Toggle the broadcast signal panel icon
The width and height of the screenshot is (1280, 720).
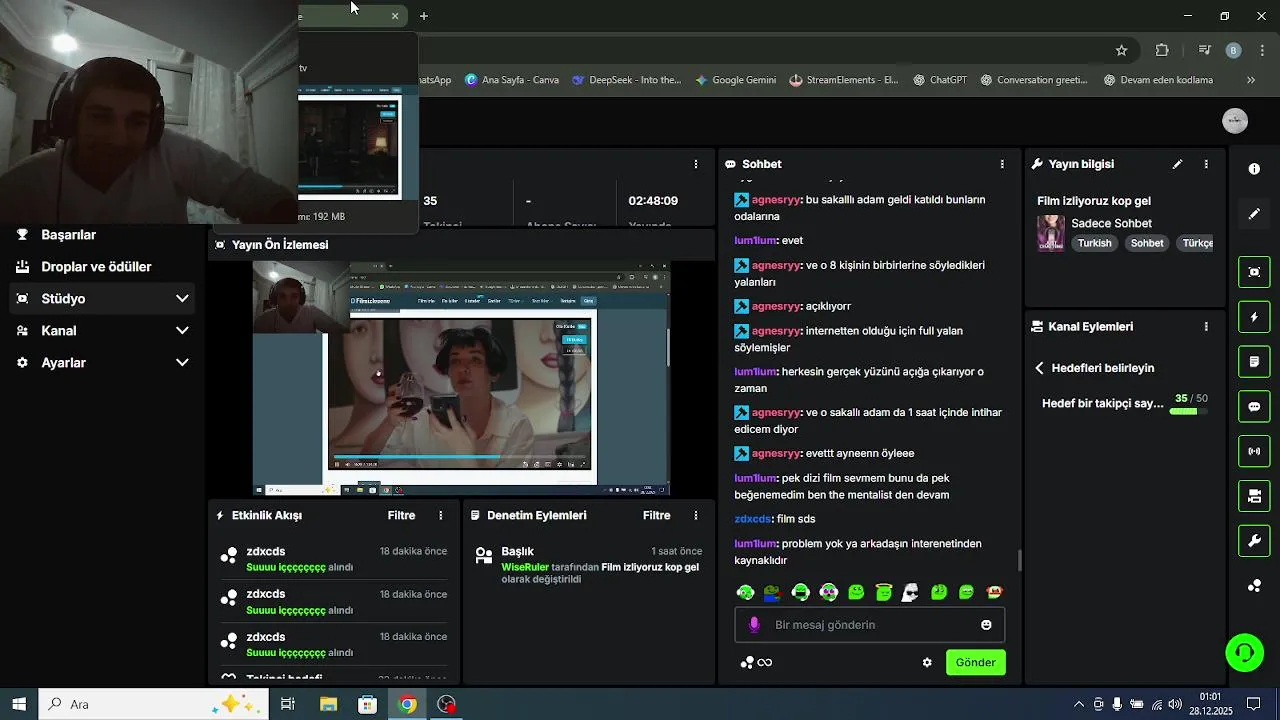[x=1254, y=451]
